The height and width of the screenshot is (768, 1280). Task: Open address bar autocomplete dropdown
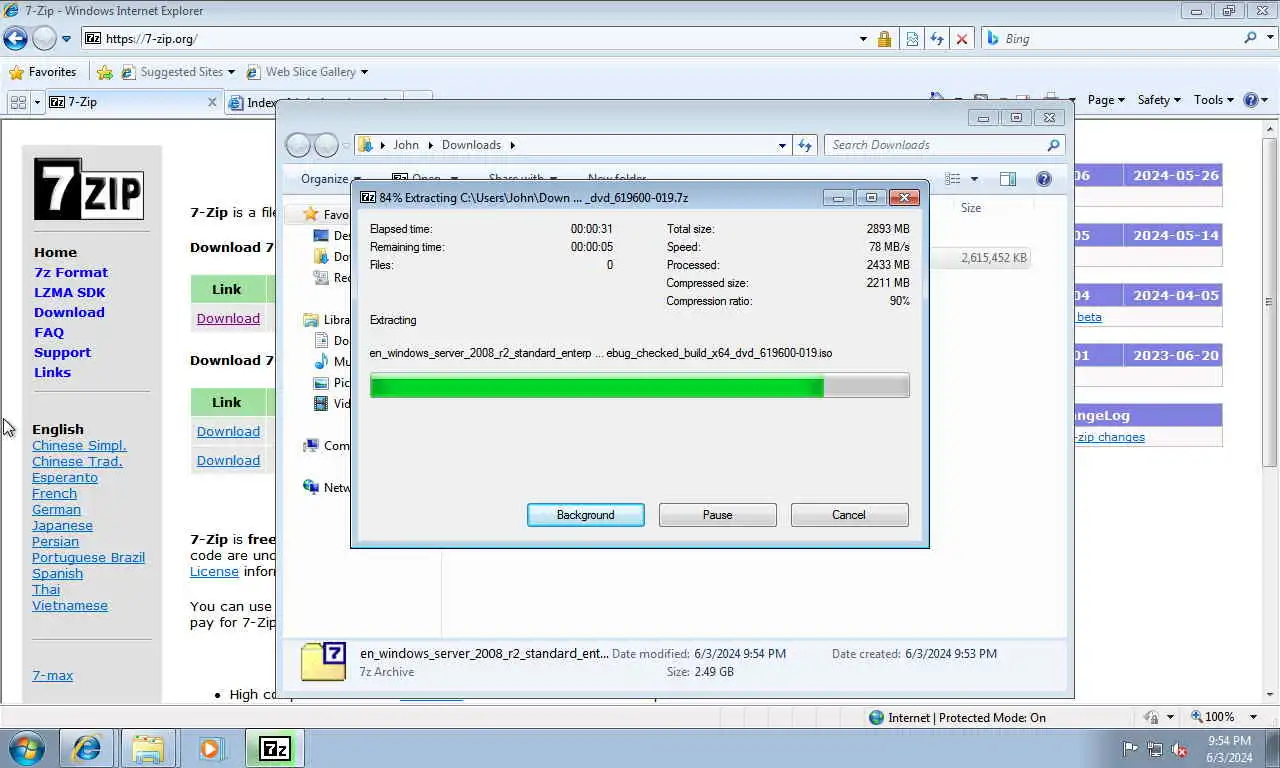tap(863, 39)
